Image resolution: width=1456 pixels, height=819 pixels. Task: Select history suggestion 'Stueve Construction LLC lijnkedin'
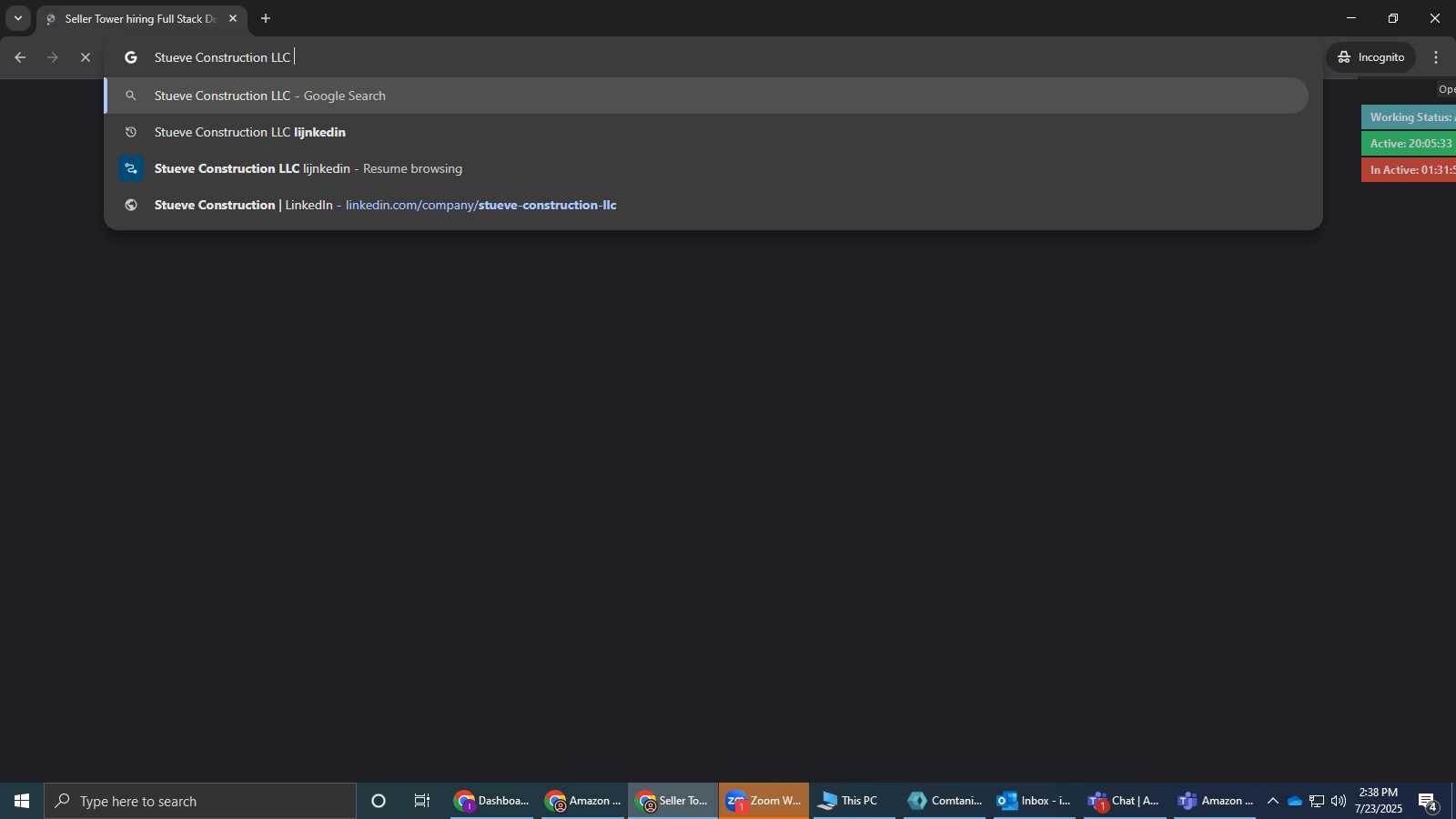708,132
